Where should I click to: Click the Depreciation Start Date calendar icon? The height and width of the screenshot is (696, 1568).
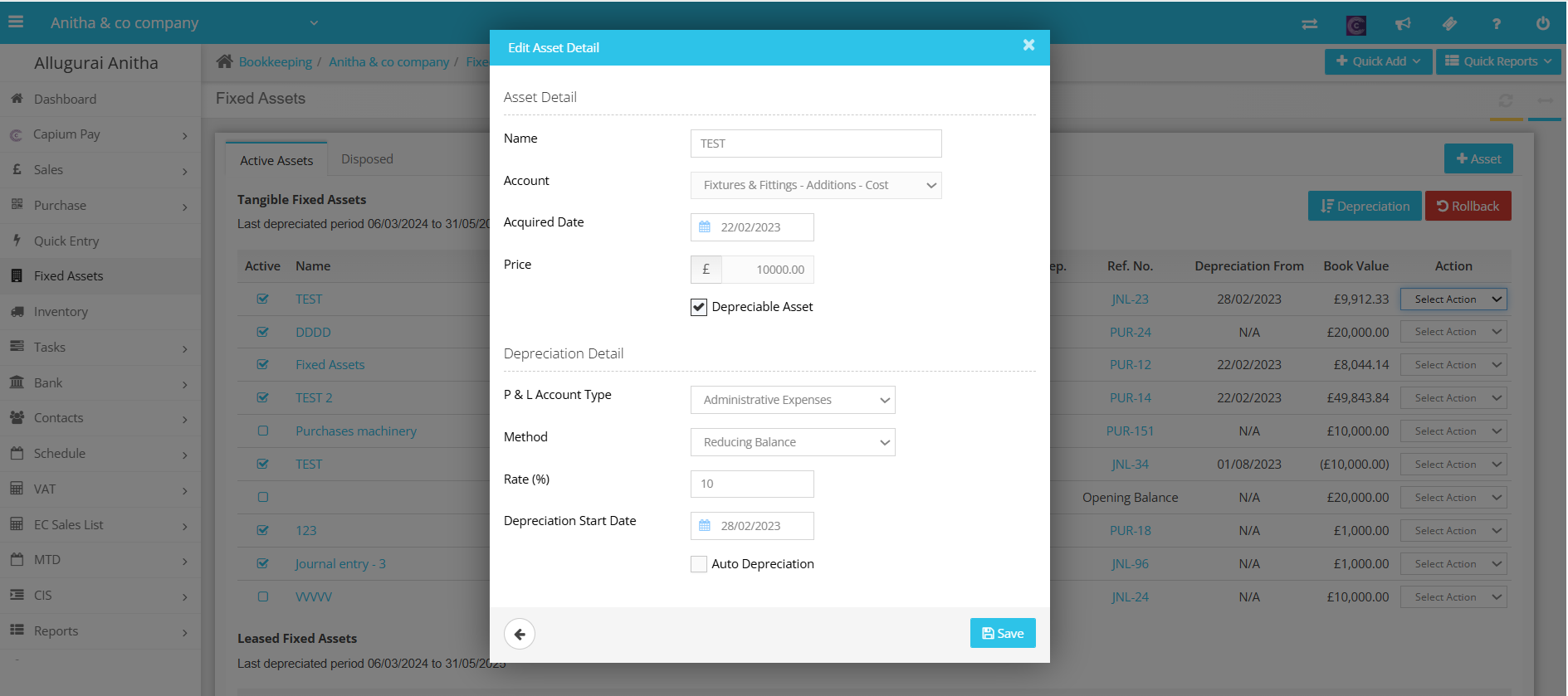coord(705,526)
